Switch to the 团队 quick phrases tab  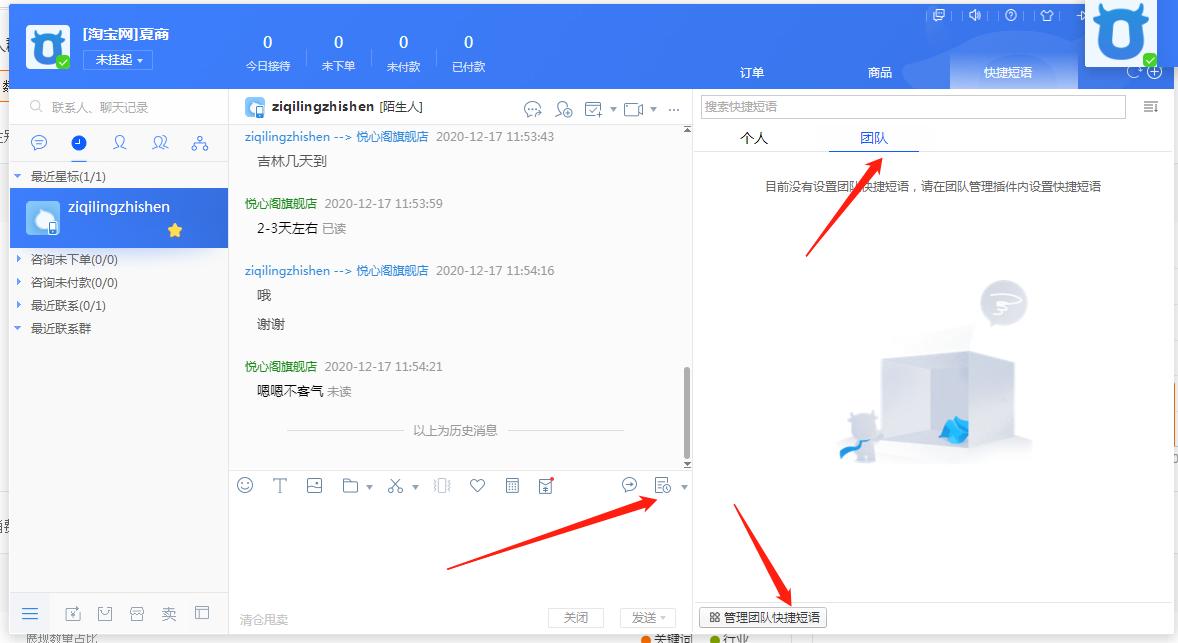coord(875,138)
